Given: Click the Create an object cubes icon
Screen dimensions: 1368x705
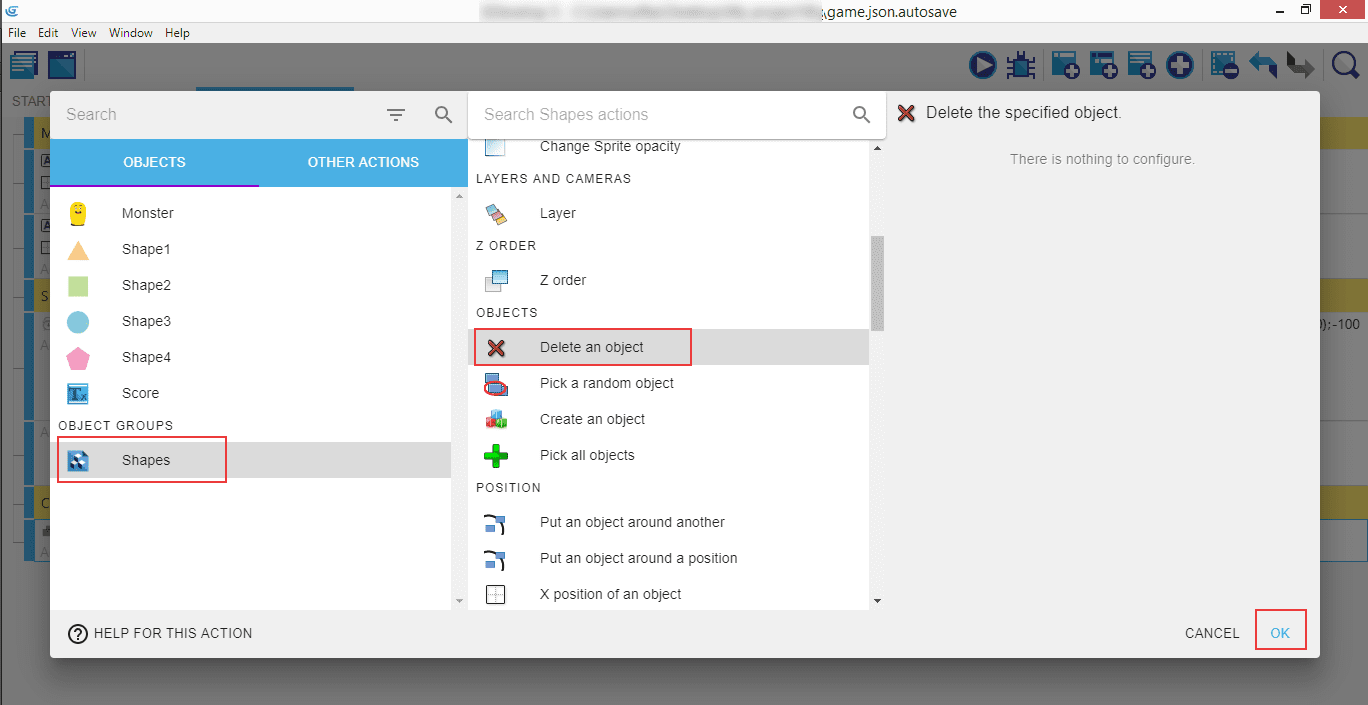Looking at the screenshot, I should click(x=496, y=419).
